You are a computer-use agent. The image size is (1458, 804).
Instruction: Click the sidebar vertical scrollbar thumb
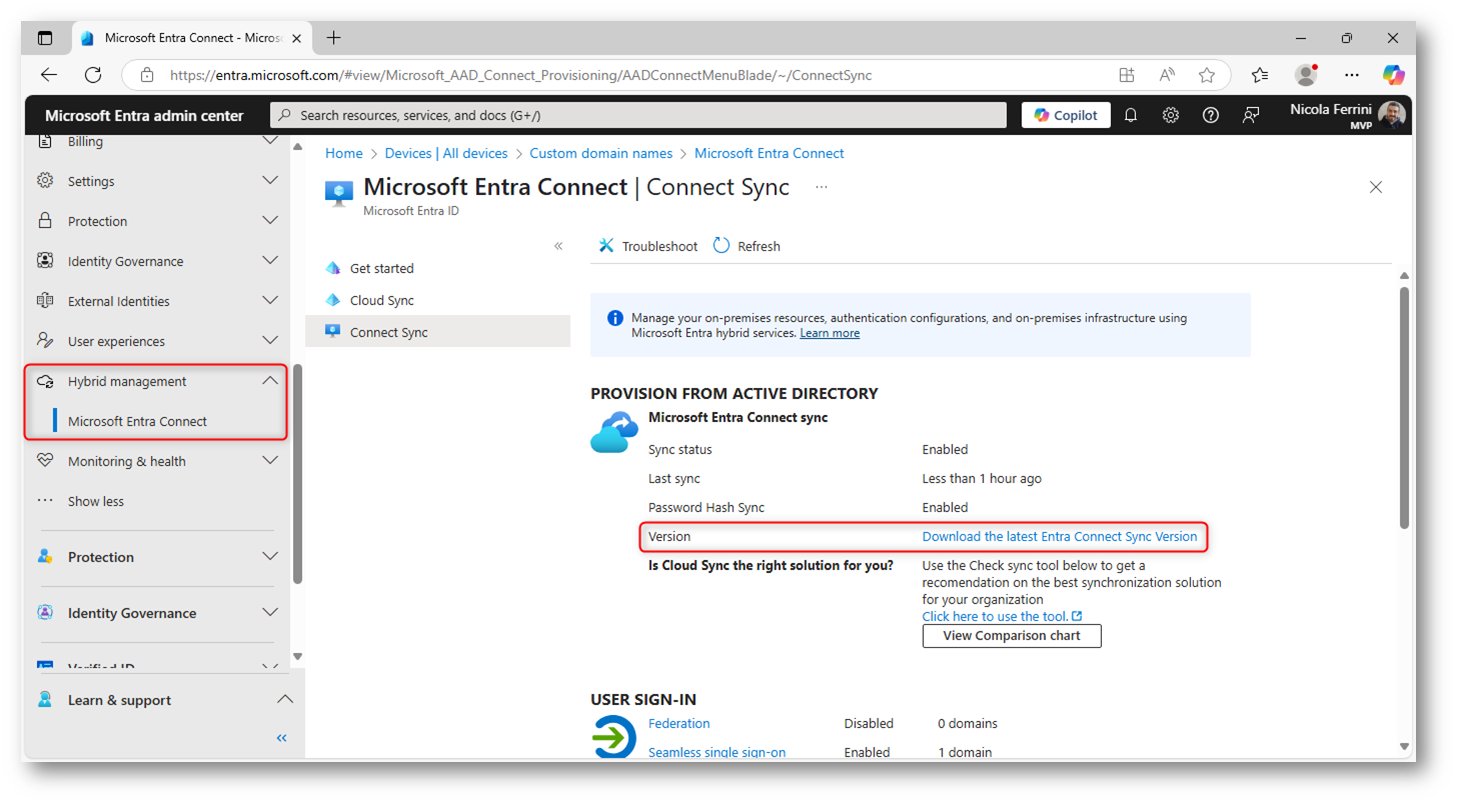(297, 474)
